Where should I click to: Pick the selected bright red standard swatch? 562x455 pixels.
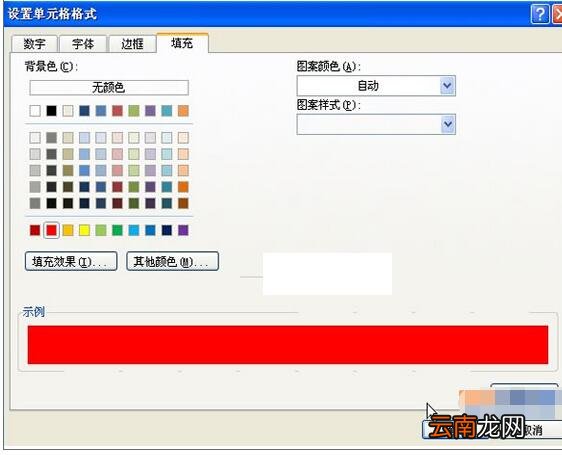point(51,230)
